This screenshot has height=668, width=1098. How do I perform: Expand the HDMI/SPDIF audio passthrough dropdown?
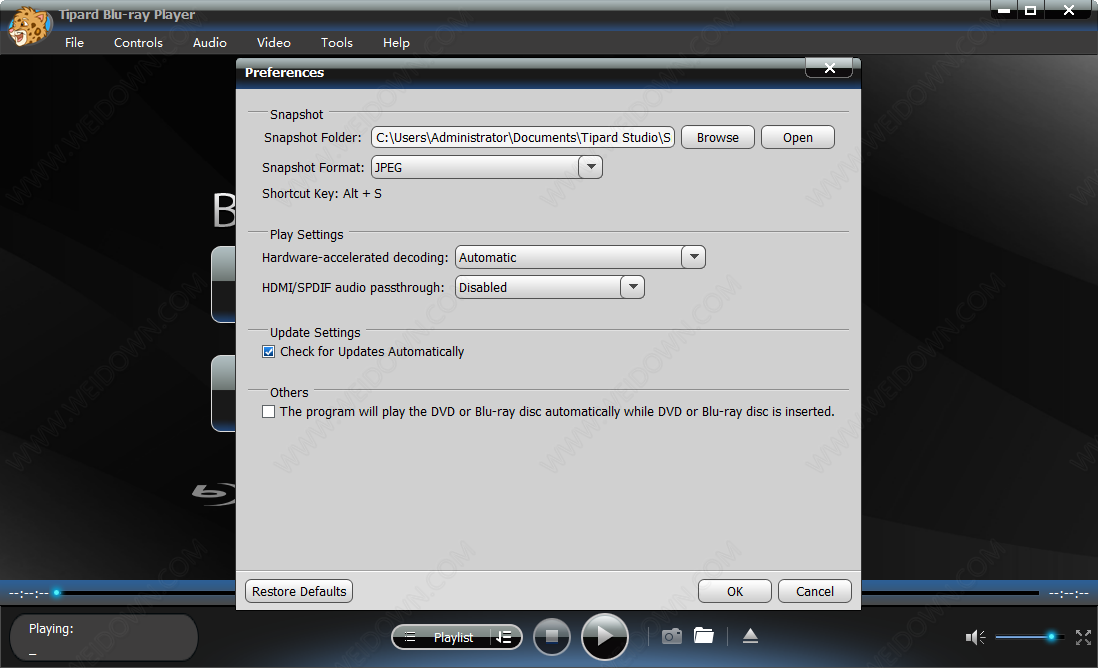pyautogui.click(x=632, y=288)
